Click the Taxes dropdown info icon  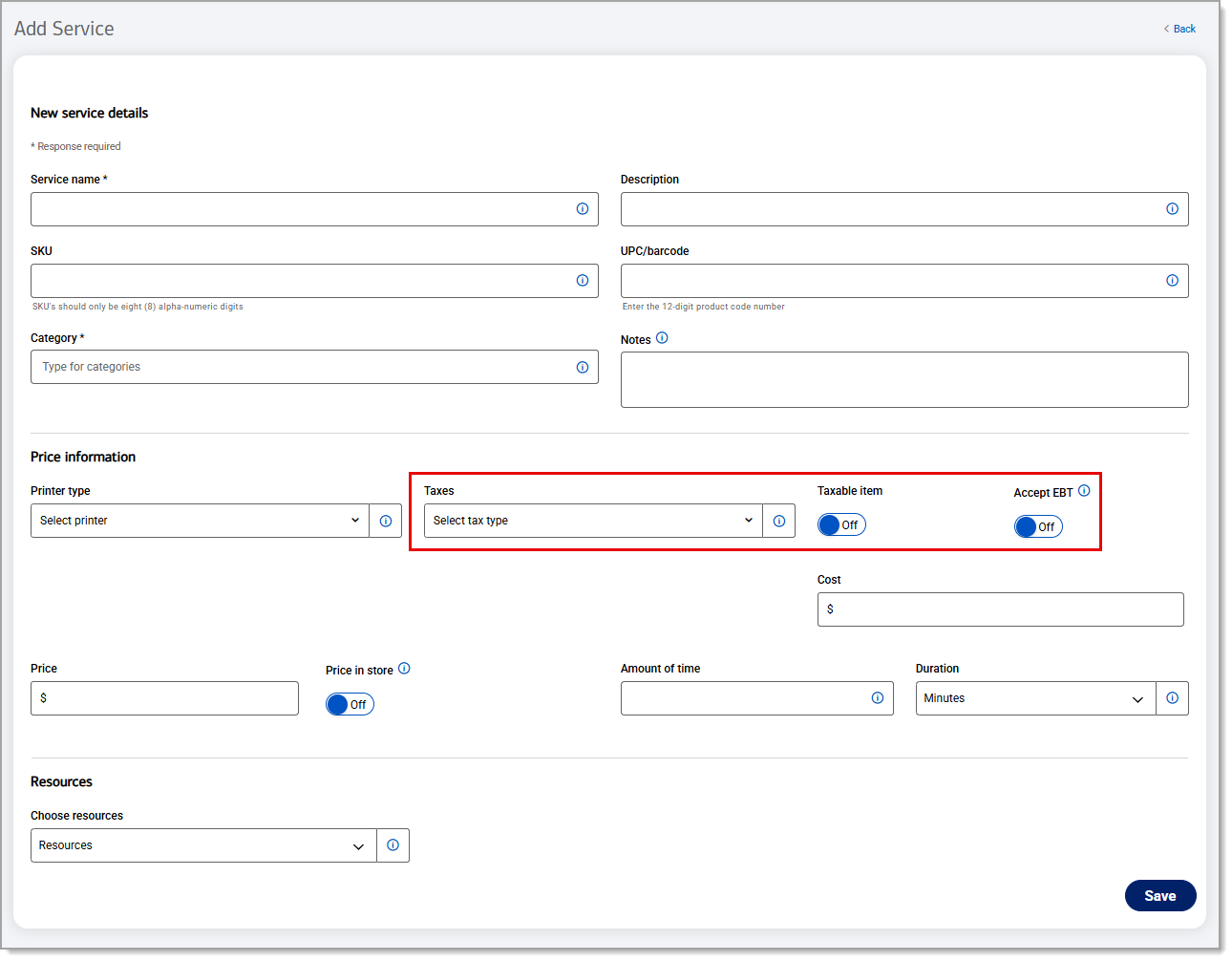[779, 521]
